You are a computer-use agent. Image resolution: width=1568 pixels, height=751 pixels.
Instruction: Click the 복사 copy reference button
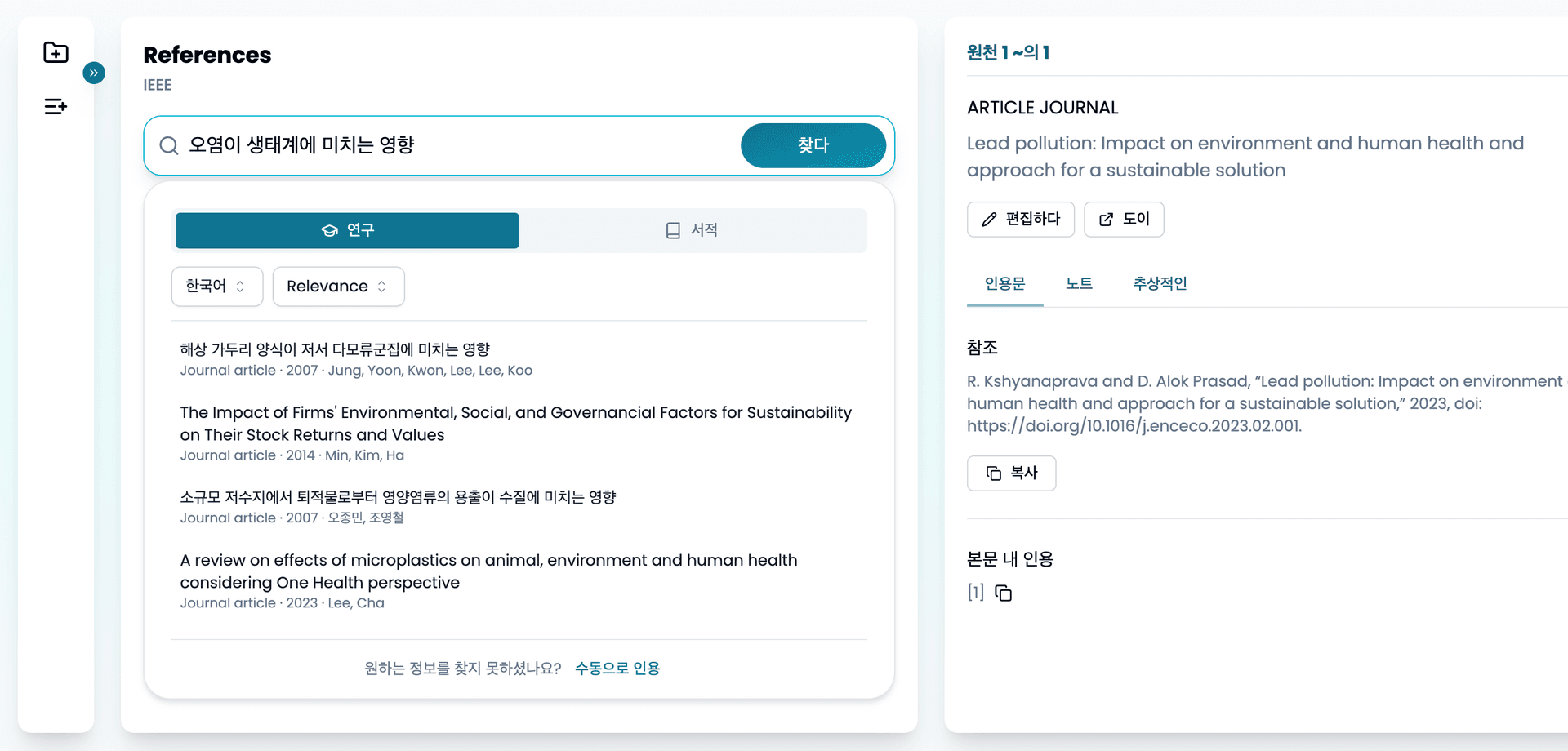pos(1011,473)
